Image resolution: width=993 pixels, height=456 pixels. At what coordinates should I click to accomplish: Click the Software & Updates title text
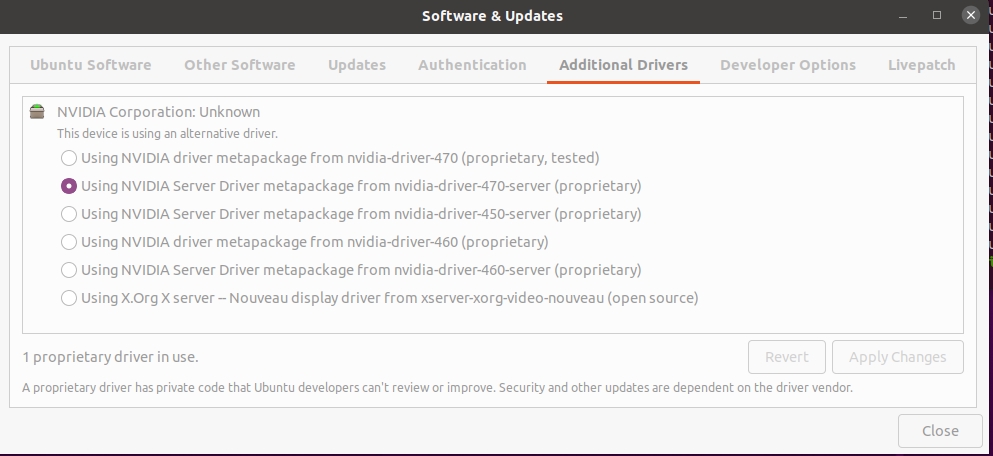pyautogui.click(x=492, y=16)
